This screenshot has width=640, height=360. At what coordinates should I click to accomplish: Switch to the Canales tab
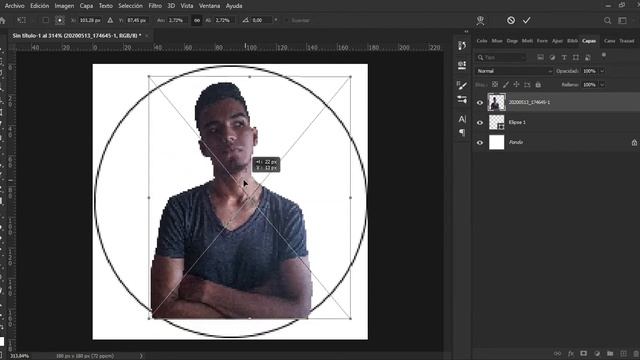point(609,41)
